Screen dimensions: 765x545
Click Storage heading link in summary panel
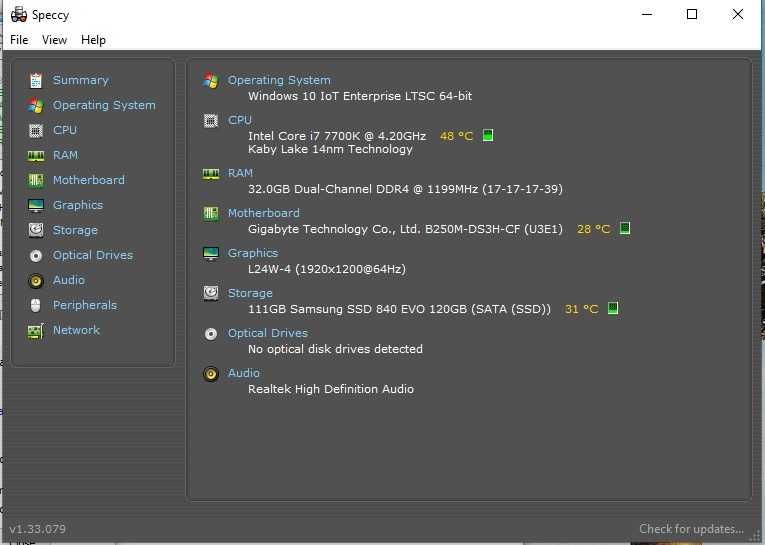tap(250, 293)
